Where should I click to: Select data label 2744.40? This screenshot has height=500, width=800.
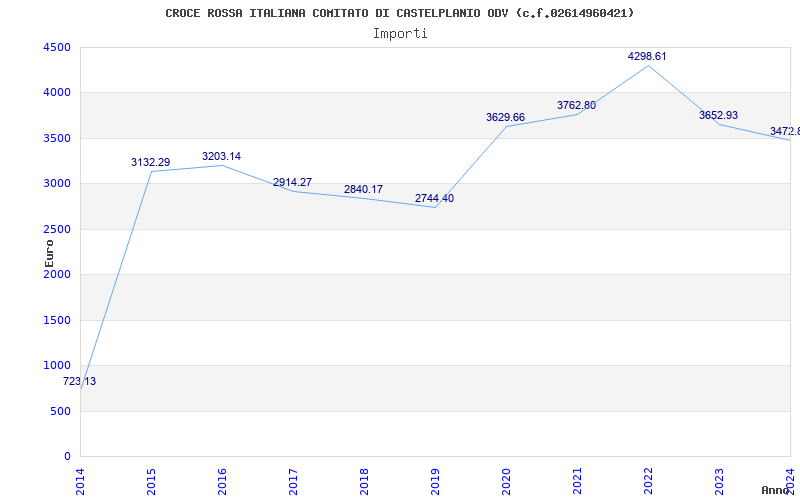(x=434, y=198)
